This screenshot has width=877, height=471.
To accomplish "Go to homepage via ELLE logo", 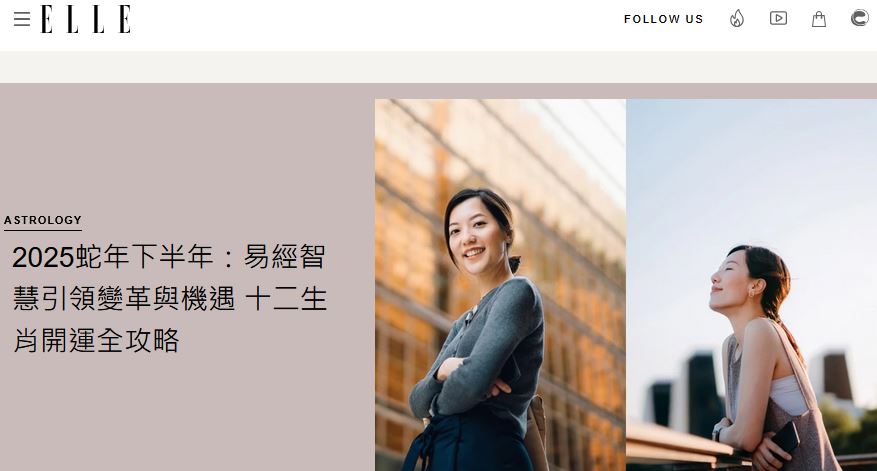I will click(86, 19).
